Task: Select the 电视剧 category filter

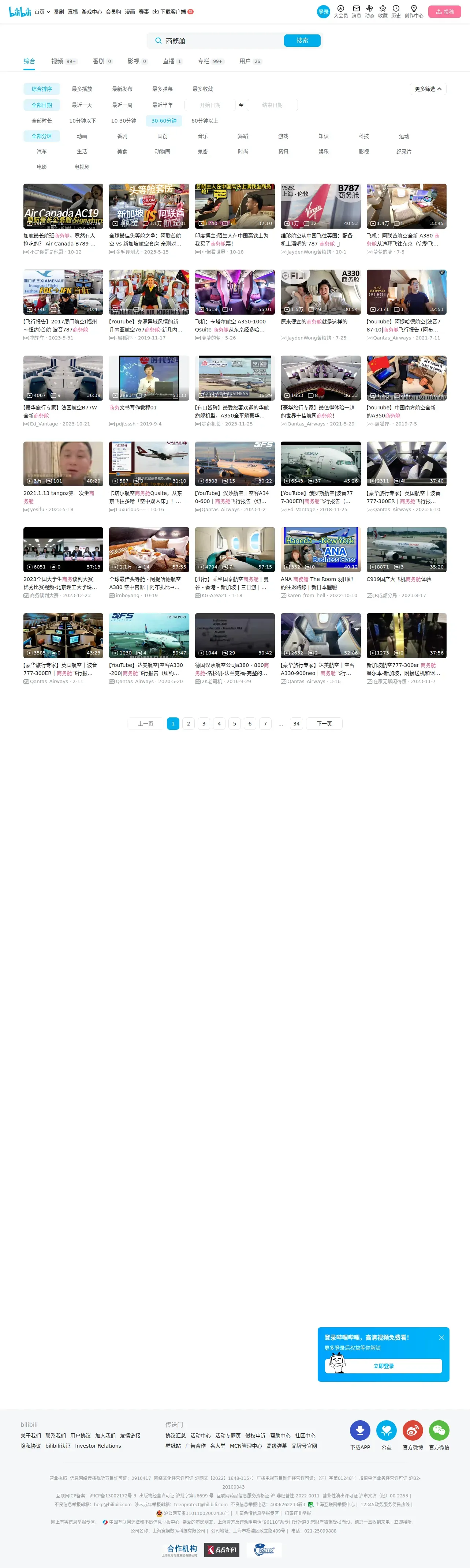Action: 82,167
